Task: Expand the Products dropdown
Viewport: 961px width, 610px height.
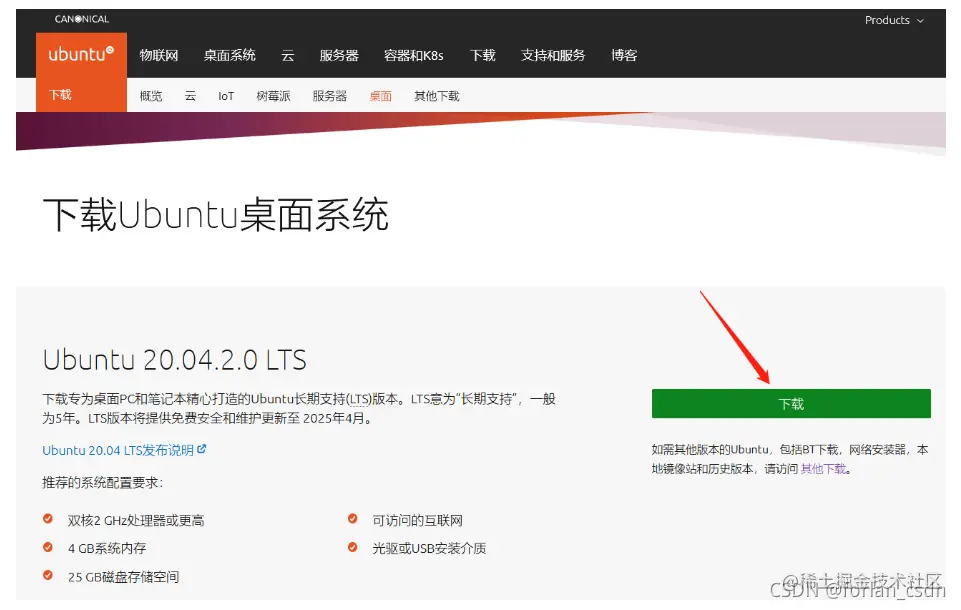Action: (894, 20)
